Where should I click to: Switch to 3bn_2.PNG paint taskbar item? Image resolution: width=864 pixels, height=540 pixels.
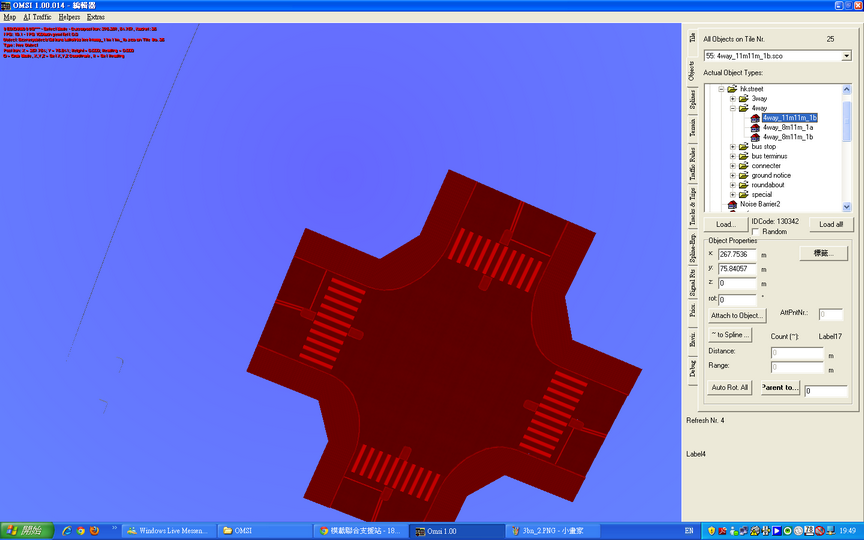pos(553,531)
